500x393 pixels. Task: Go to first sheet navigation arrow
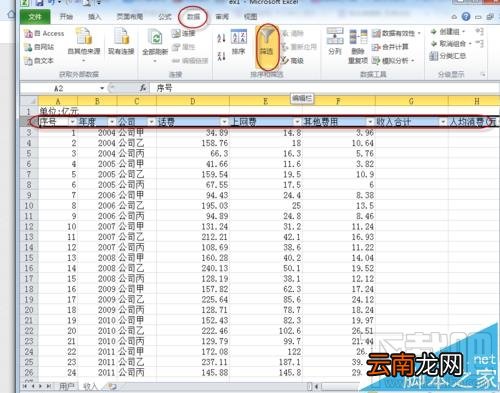[25, 386]
